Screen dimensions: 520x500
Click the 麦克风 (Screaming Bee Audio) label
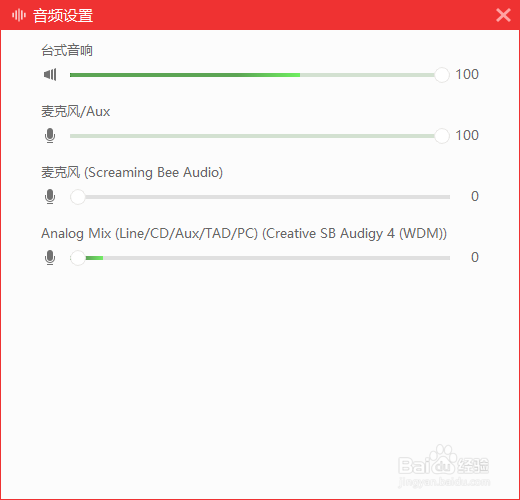[132, 172]
